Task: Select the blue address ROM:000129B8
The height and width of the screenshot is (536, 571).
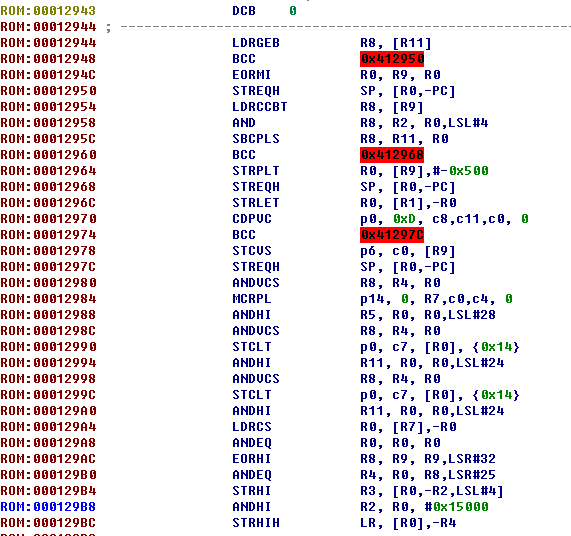Action: pos(48,507)
